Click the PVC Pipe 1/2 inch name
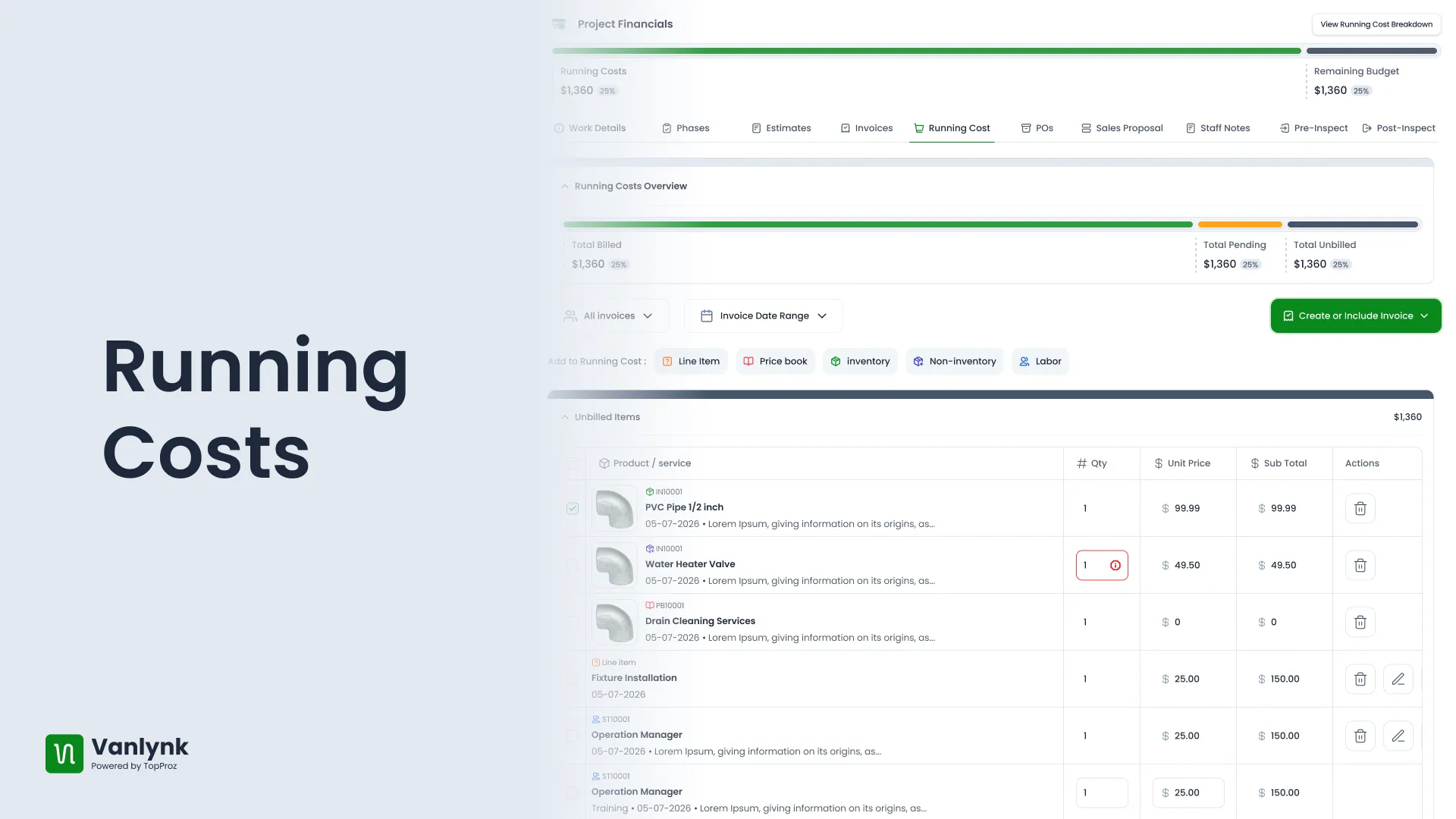This screenshot has width=1456, height=819. pyautogui.click(x=684, y=507)
